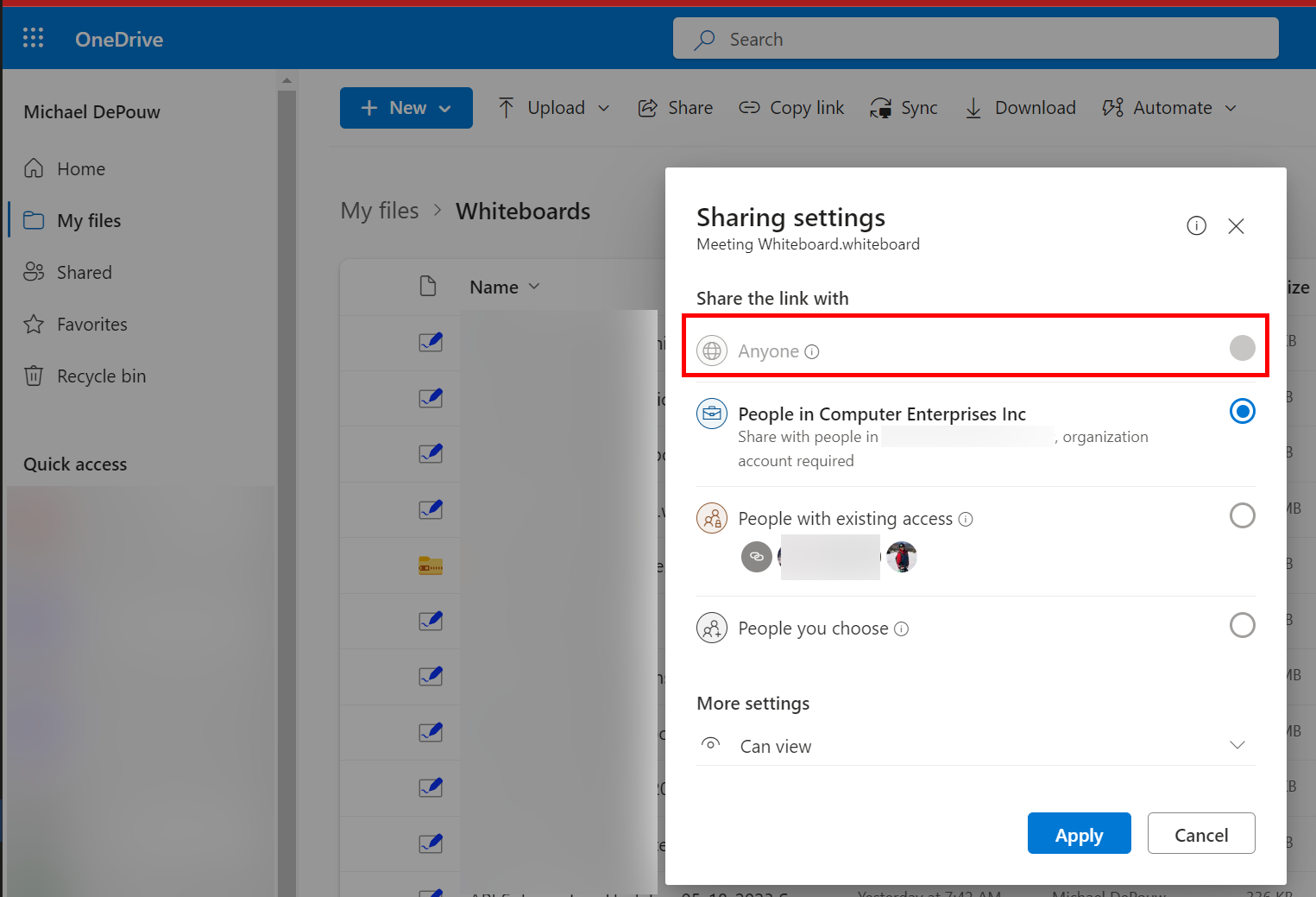The height and width of the screenshot is (897, 1316).
Task: Click the file type column header icon
Action: (428, 287)
